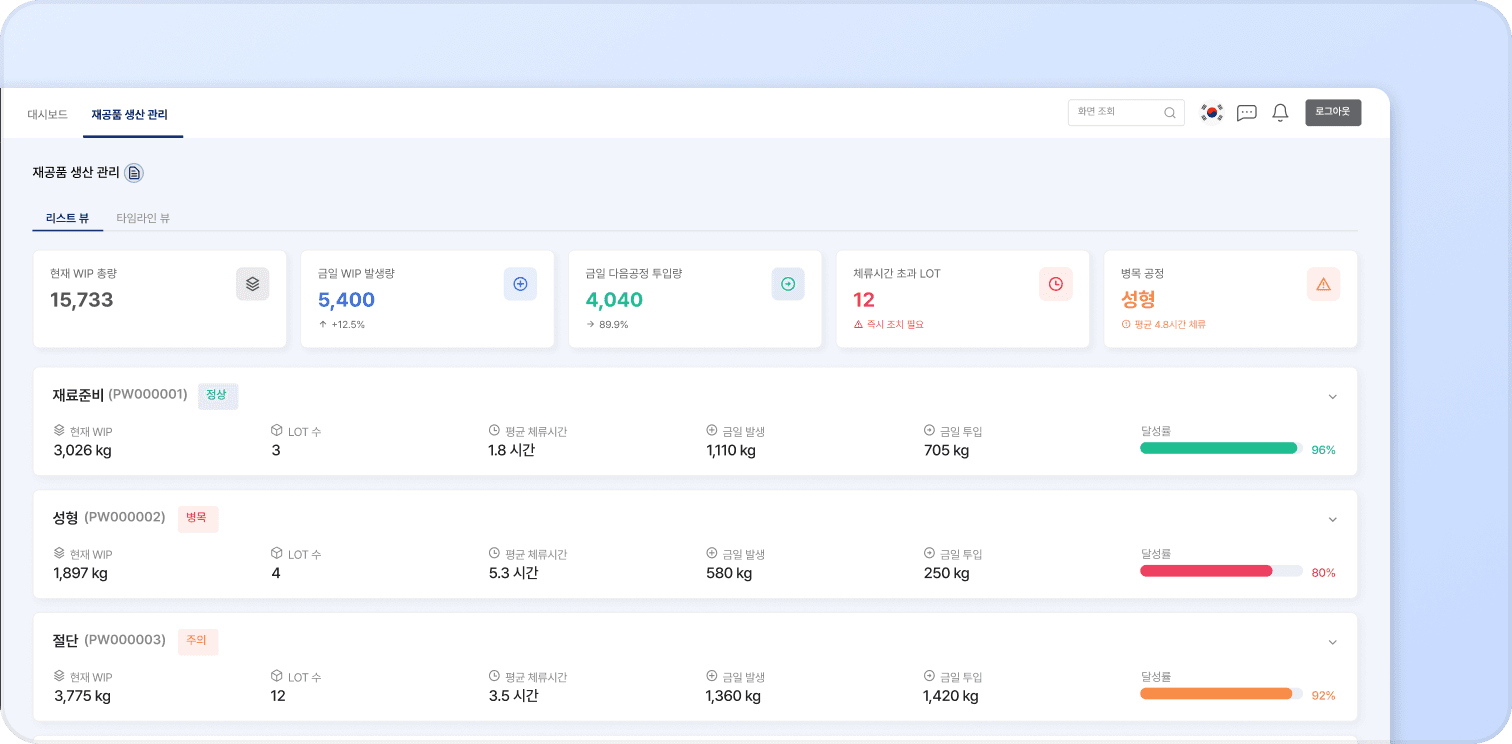The height and width of the screenshot is (744, 1512).
Task: Click the 3,775 kg 현재 WIP value
Action: (82, 697)
